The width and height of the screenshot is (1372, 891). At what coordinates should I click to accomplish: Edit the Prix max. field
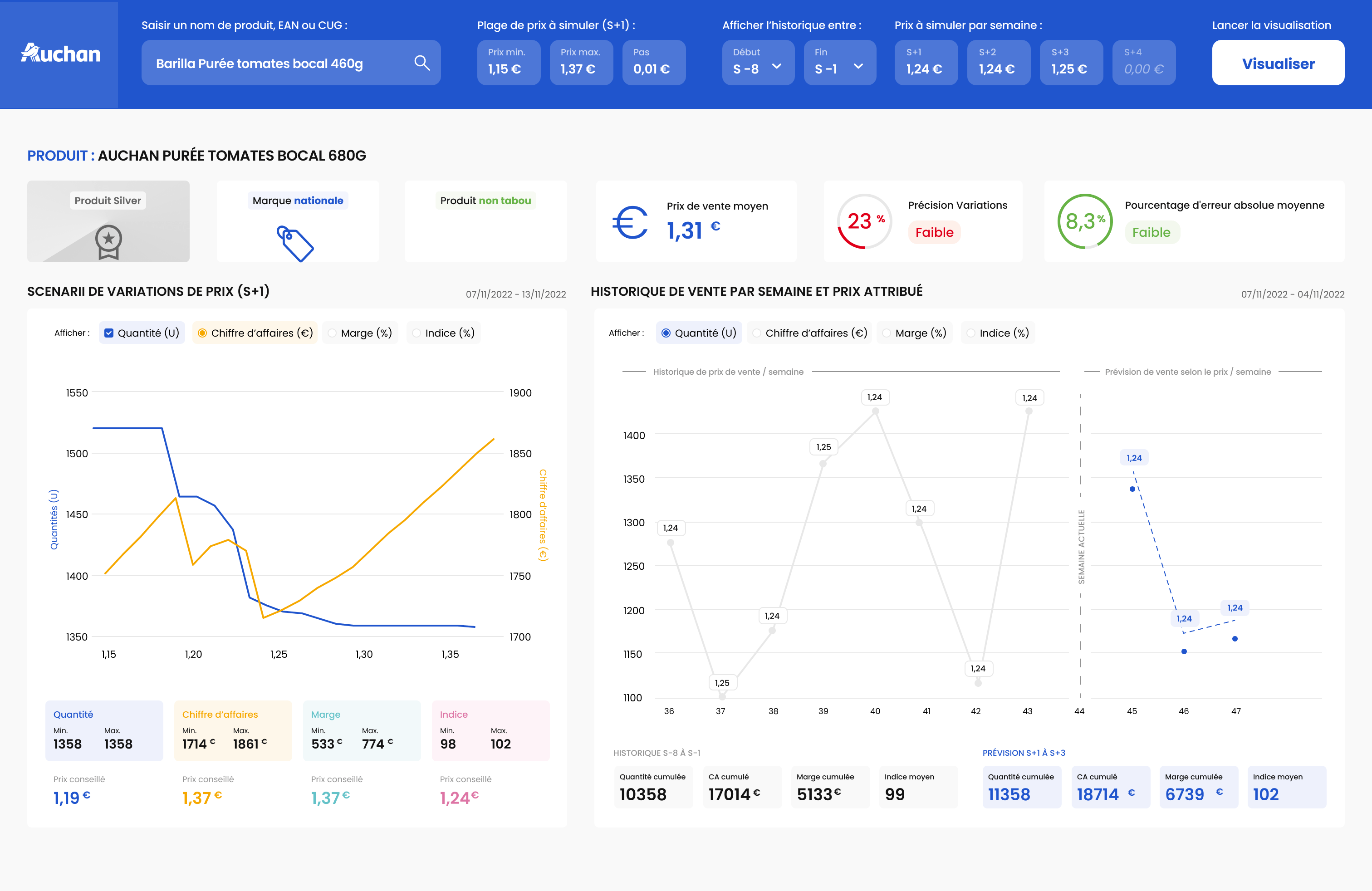coord(582,63)
